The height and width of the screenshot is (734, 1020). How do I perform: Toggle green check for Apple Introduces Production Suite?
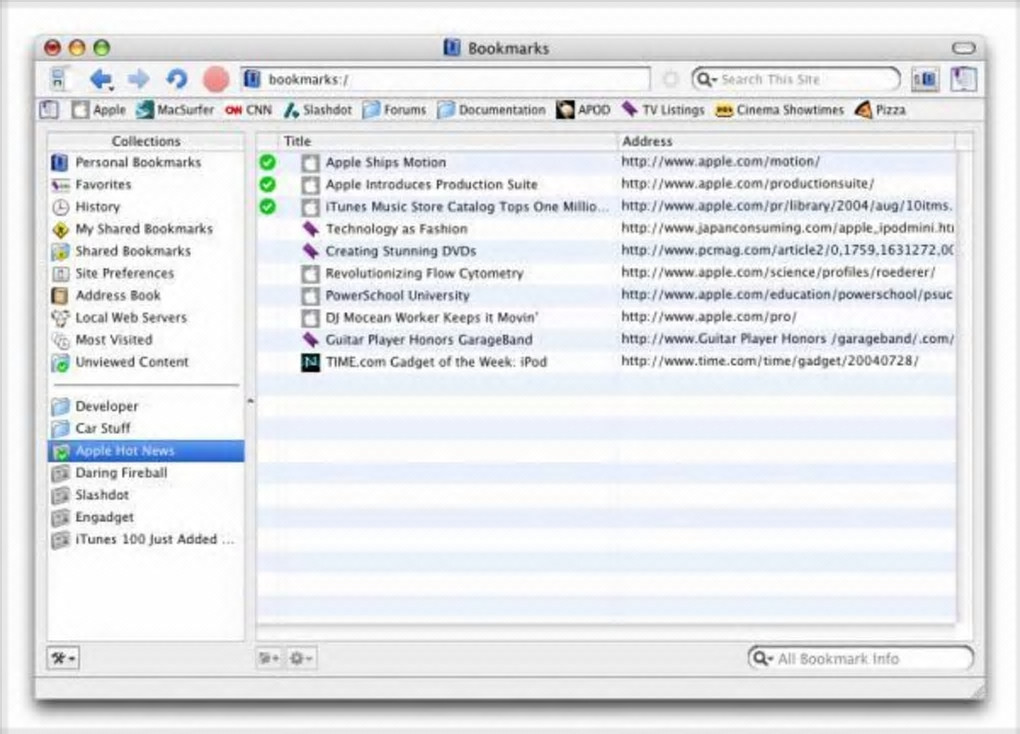coord(267,185)
